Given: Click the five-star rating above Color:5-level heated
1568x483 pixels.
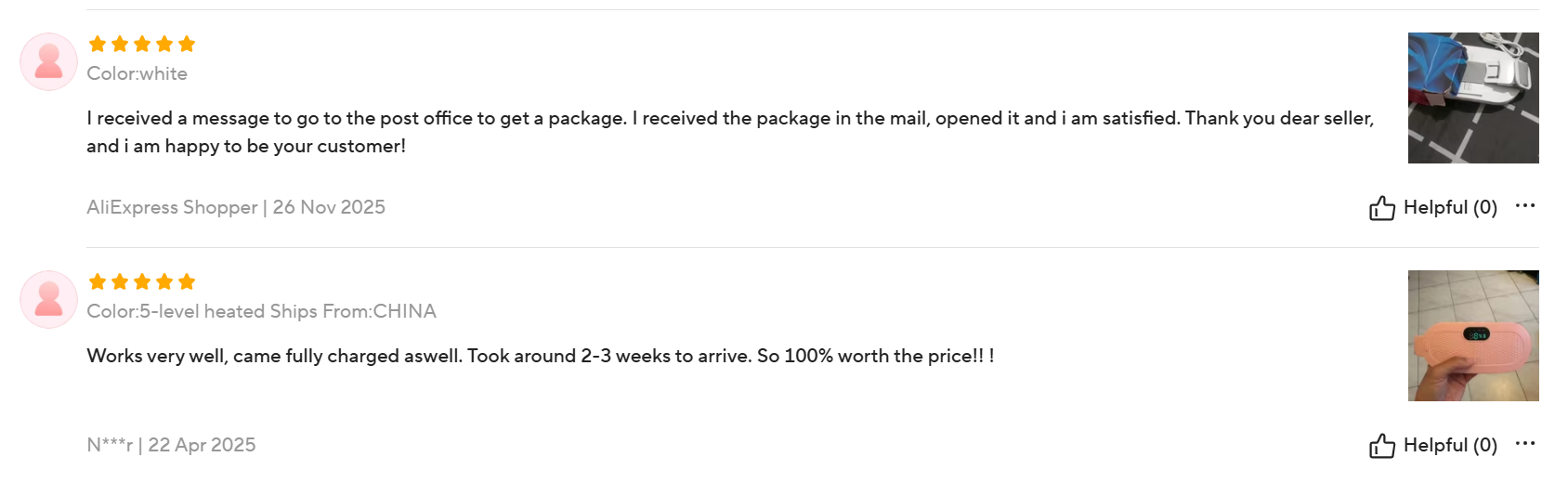Looking at the screenshot, I should pos(141,281).
